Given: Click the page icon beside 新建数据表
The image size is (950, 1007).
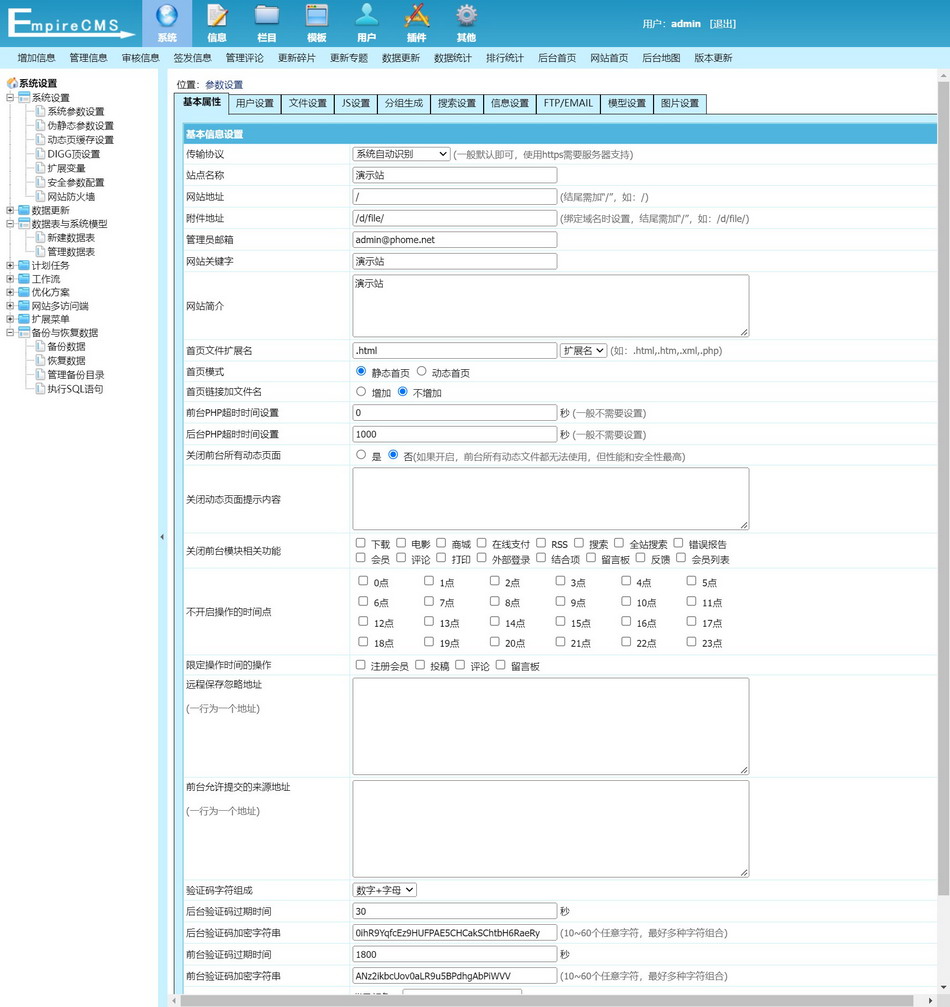Looking at the screenshot, I should [40, 238].
